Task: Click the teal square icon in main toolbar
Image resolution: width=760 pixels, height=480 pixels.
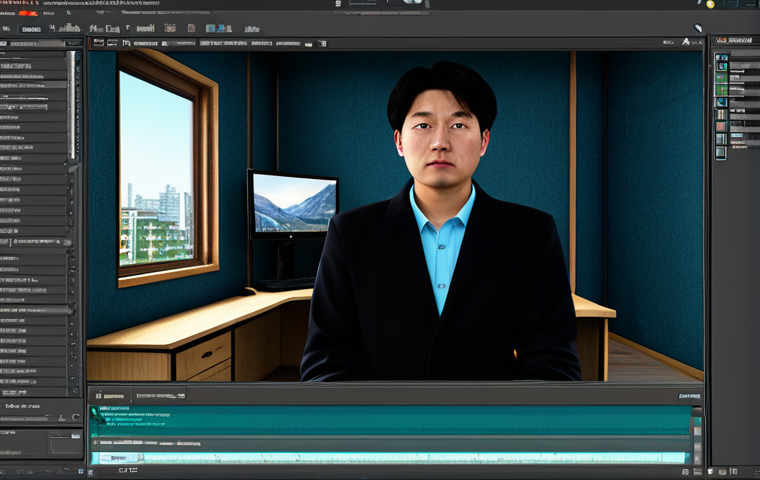Action: coord(211,29)
